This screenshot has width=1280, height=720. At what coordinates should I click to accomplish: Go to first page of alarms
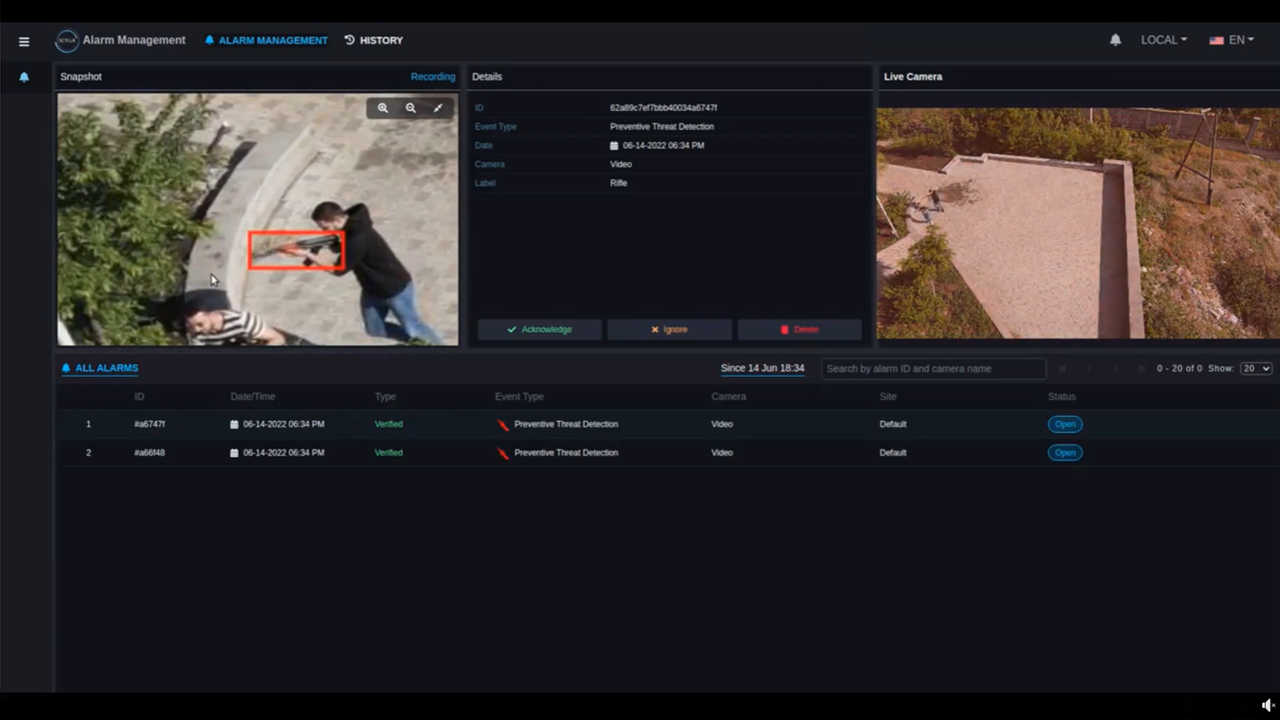tap(1062, 369)
